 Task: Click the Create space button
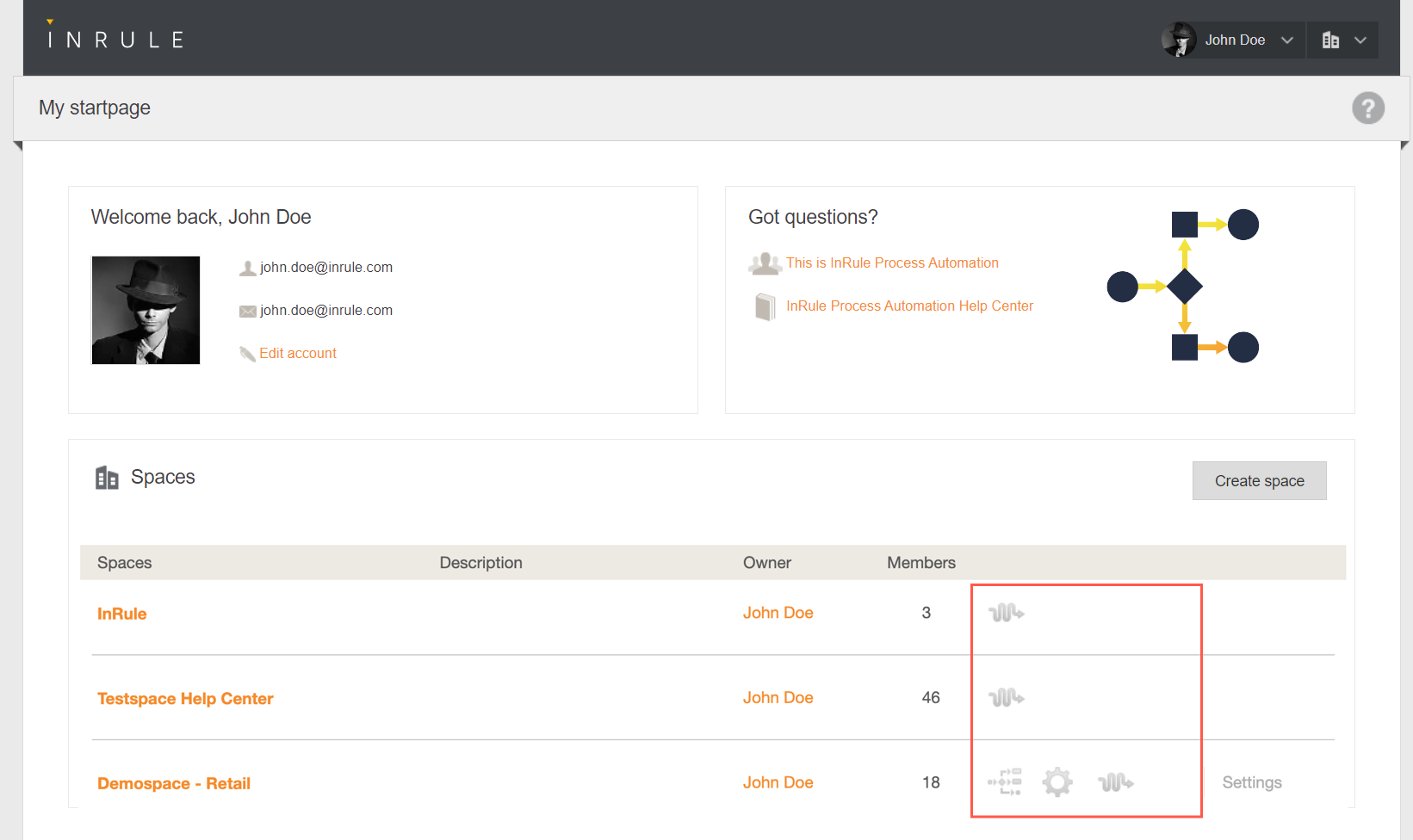(x=1259, y=481)
